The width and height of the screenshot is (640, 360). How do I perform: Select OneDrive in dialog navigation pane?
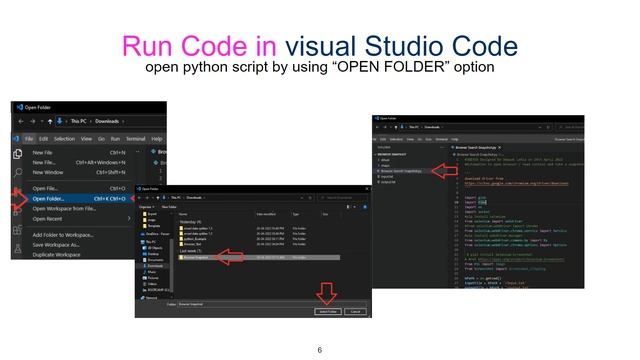(x=157, y=234)
